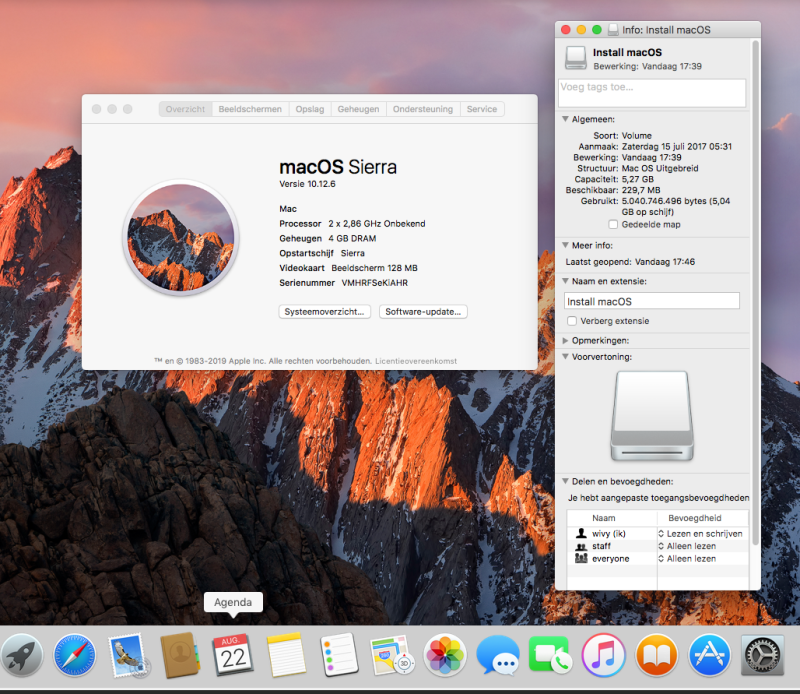The height and width of the screenshot is (694, 800).
Task: Switch to the Opslag tab
Action: pyautogui.click(x=310, y=109)
